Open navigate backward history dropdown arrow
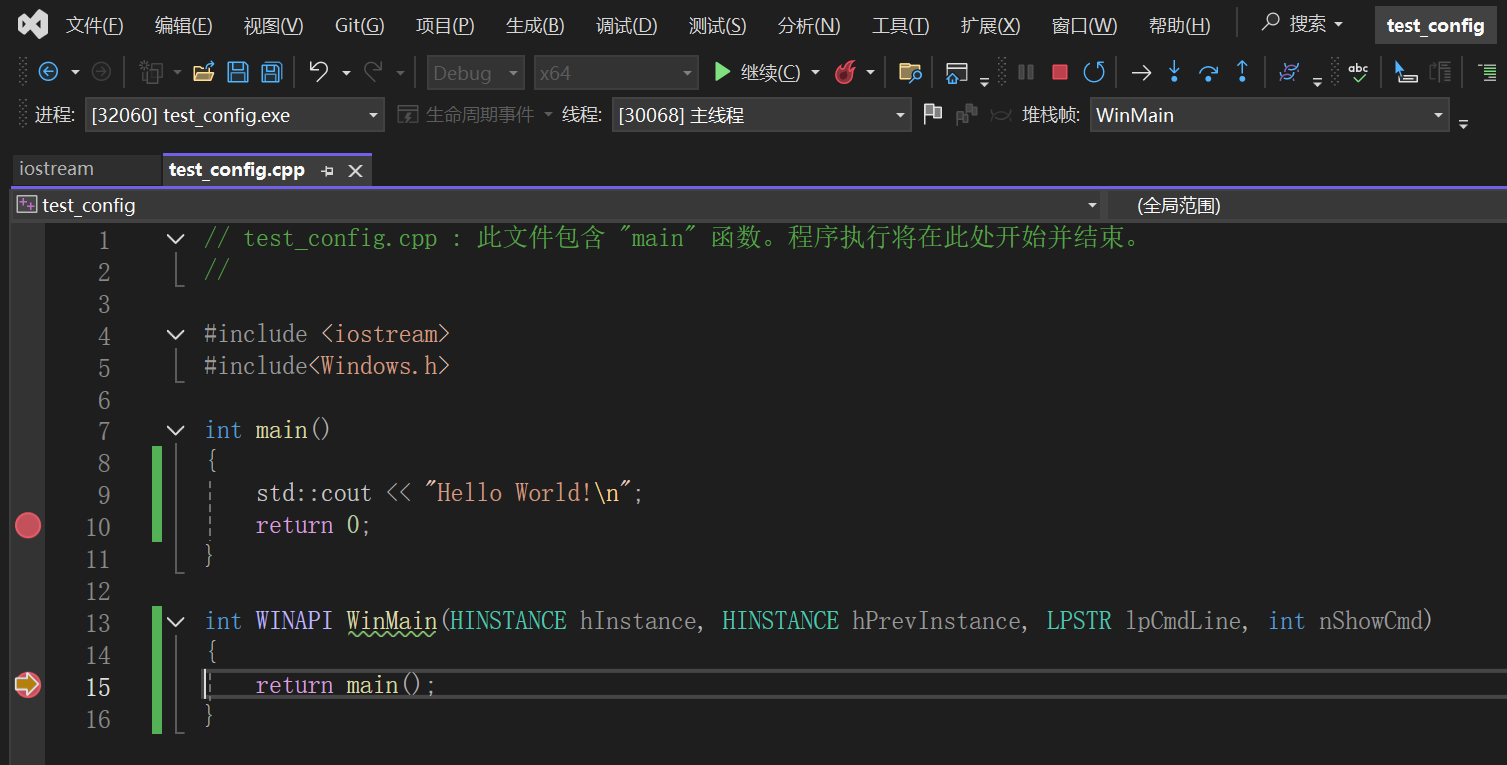The height and width of the screenshot is (765, 1507). pos(75,72)
